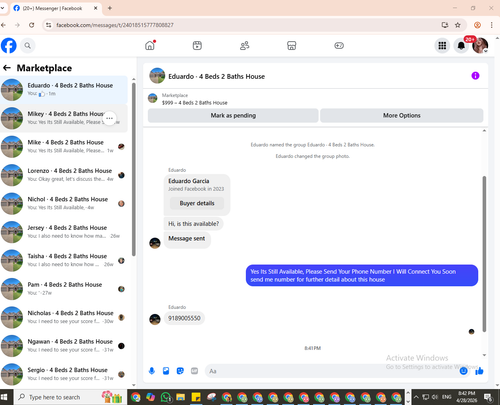The height and width of the screenshot is (405, 500).
Task: Open Pam - 4 Beds 2 Baths House chat
Action: point(64,289)
